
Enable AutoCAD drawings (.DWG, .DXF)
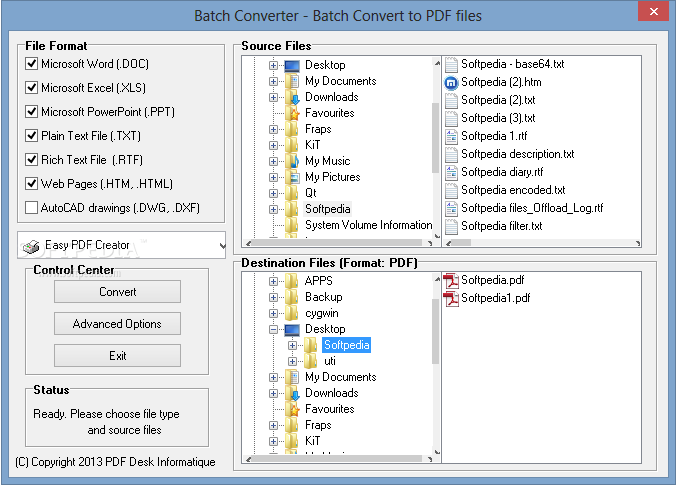[x=31, y=208]
